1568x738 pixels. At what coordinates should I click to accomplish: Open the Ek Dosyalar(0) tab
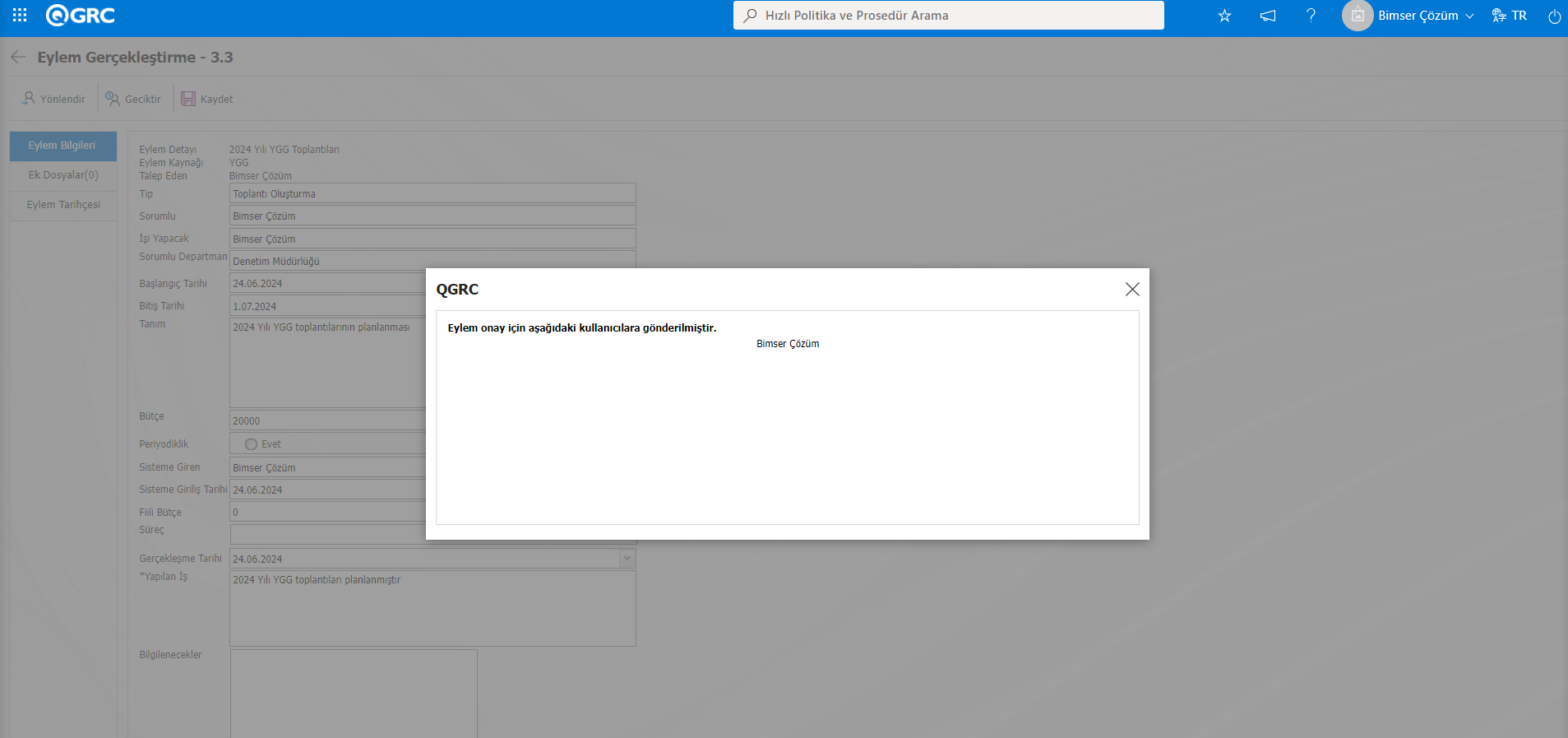tap(62, 175)
